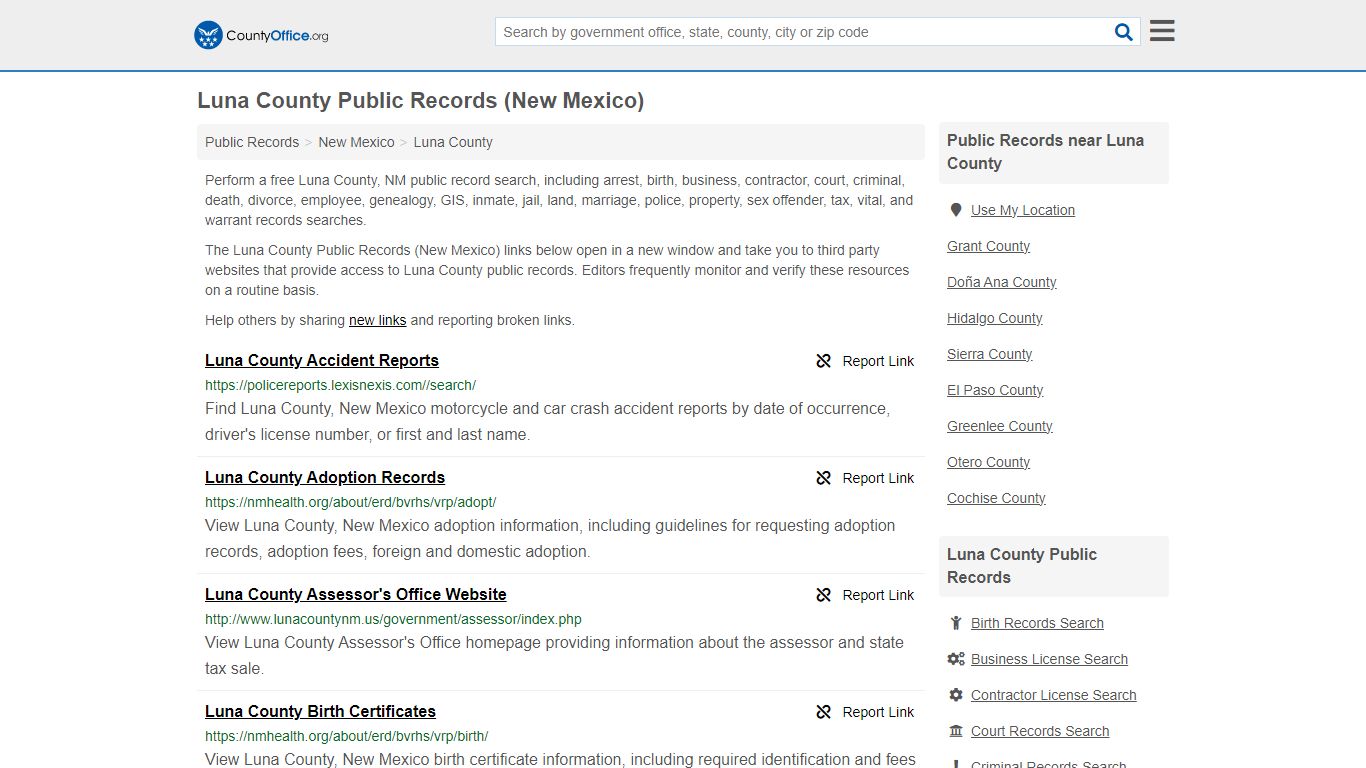Report Link for Assessor's Office Website

[x=878, y=595]
